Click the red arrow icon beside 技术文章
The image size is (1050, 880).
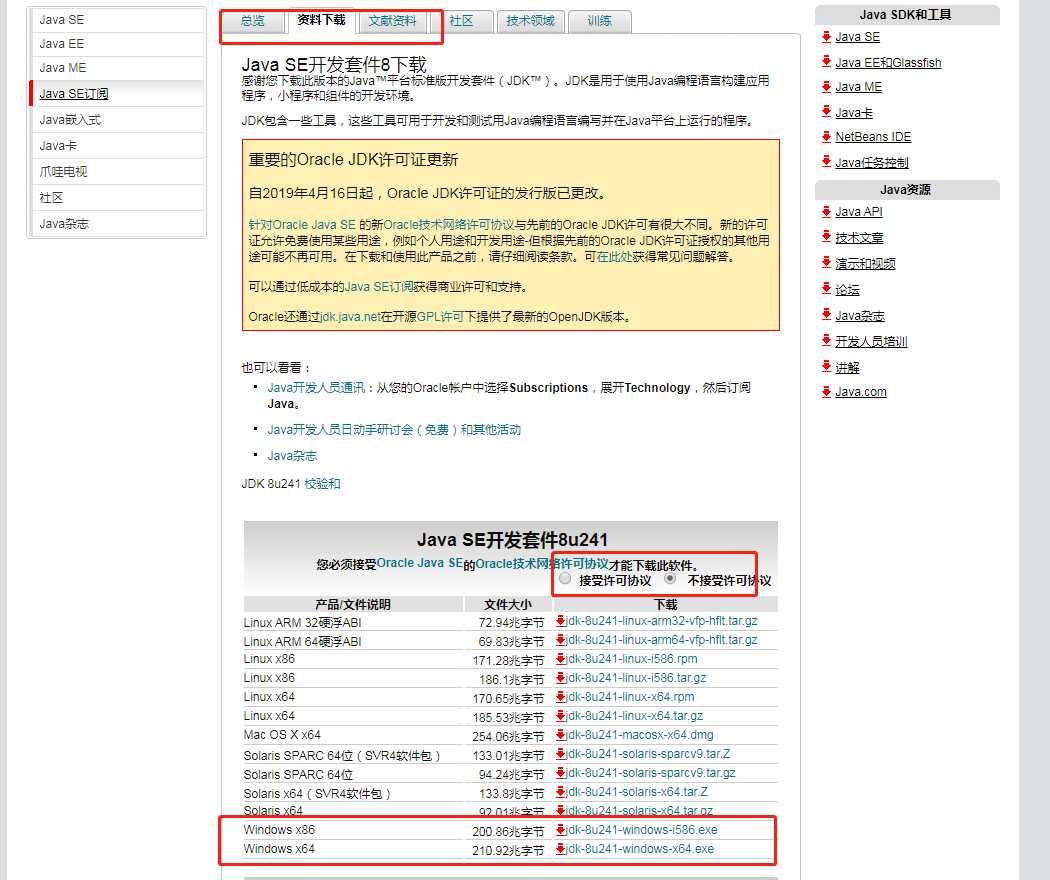tap(826, 236)
